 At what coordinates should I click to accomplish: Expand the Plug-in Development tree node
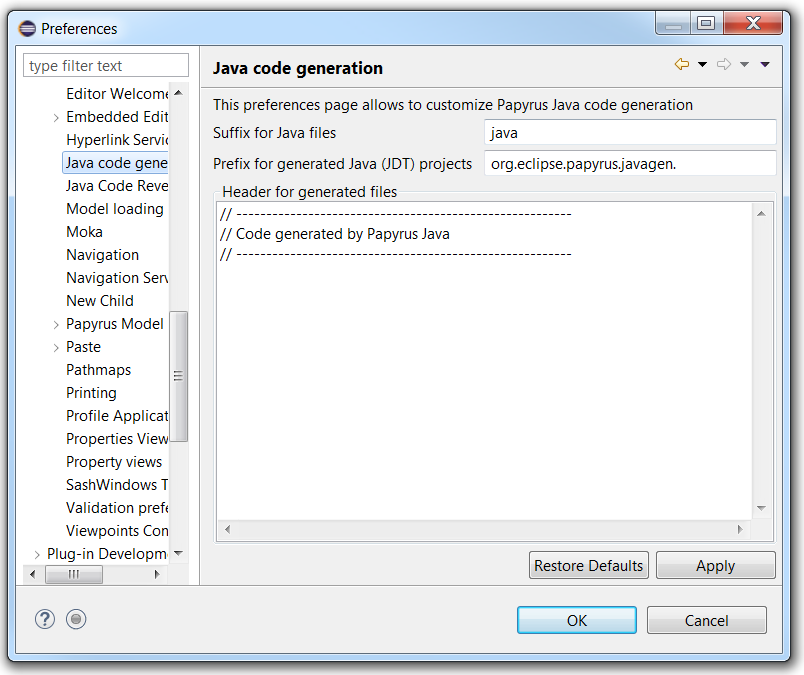point(37,554)
